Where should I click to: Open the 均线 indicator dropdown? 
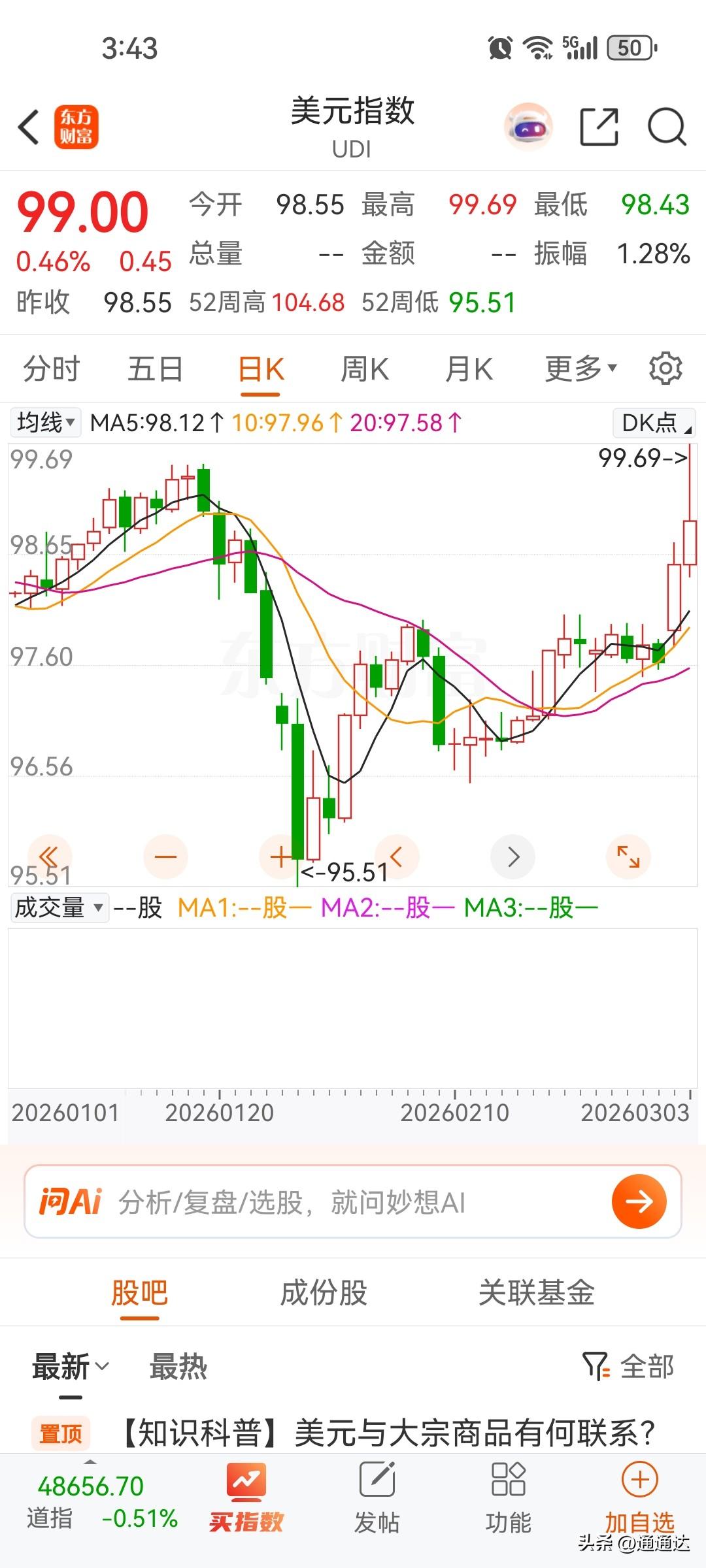45,422
